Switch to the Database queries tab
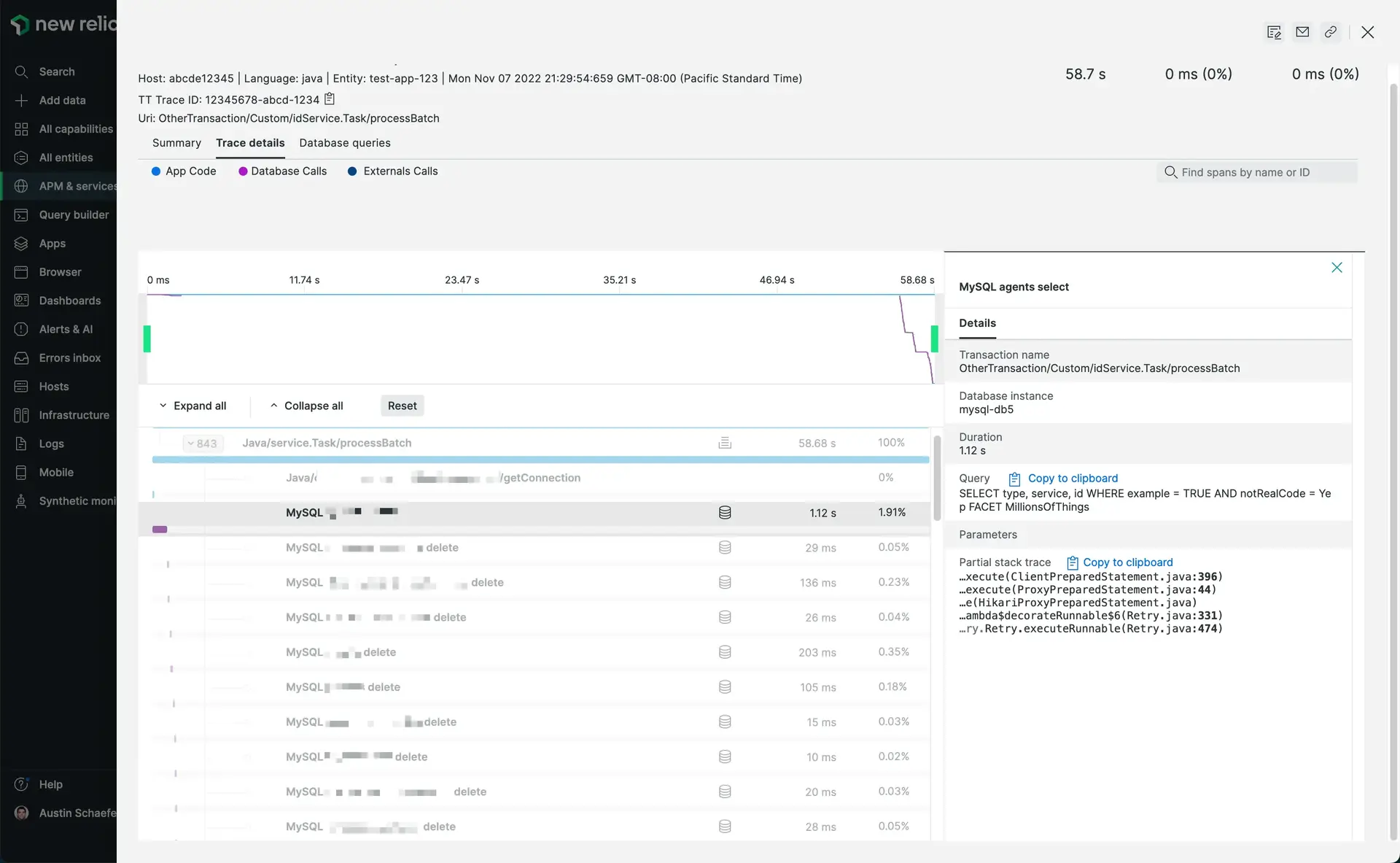 (344, 143)
